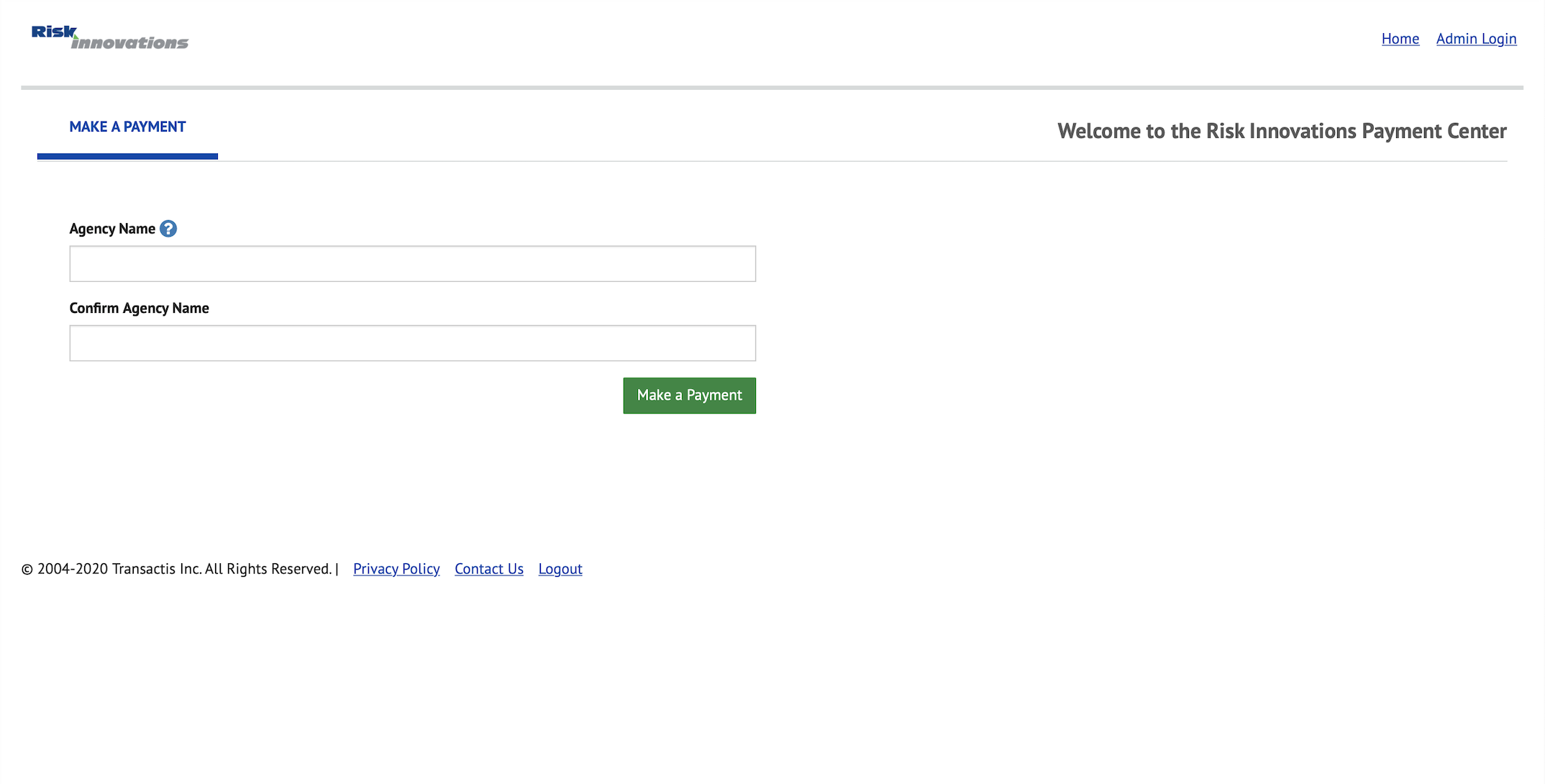Focus the Agency Name input field
The height and width of the screenshot is (784, 1545).
(412, 263)
